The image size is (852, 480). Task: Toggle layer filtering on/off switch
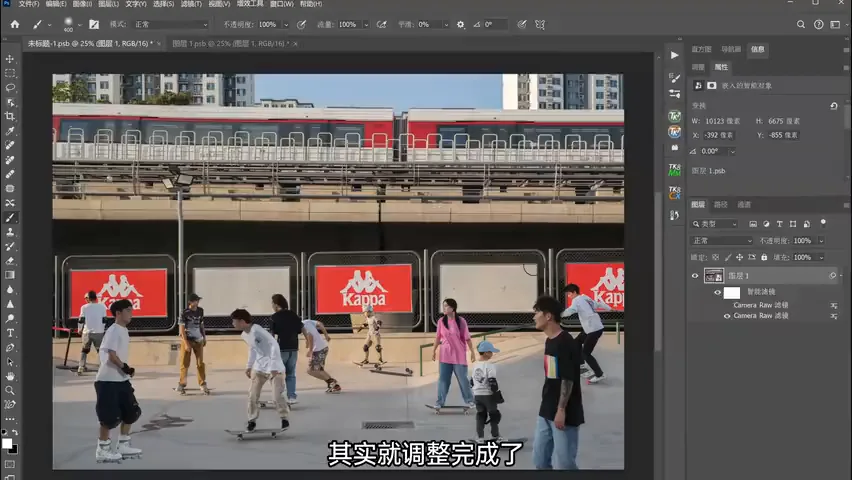pos(823,223)
